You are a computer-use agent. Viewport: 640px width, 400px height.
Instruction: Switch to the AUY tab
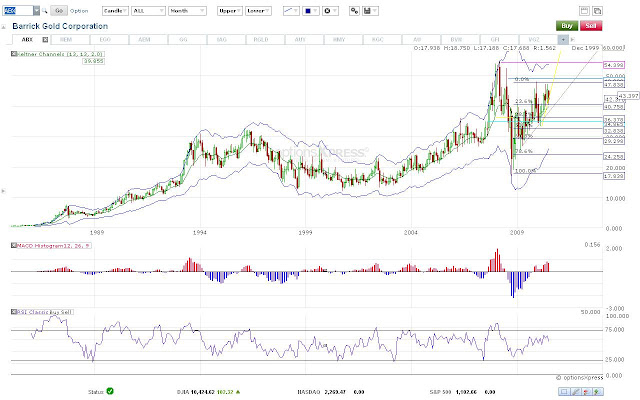tap(300, 40)
